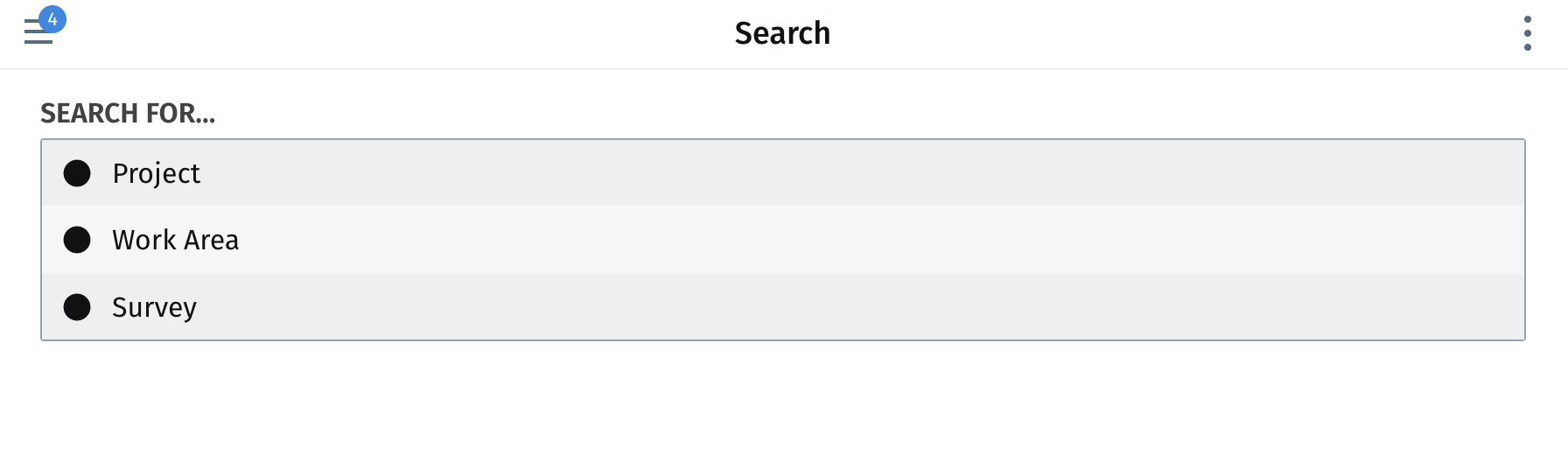Expand the side drawer from the header

(x=38, y=33)
